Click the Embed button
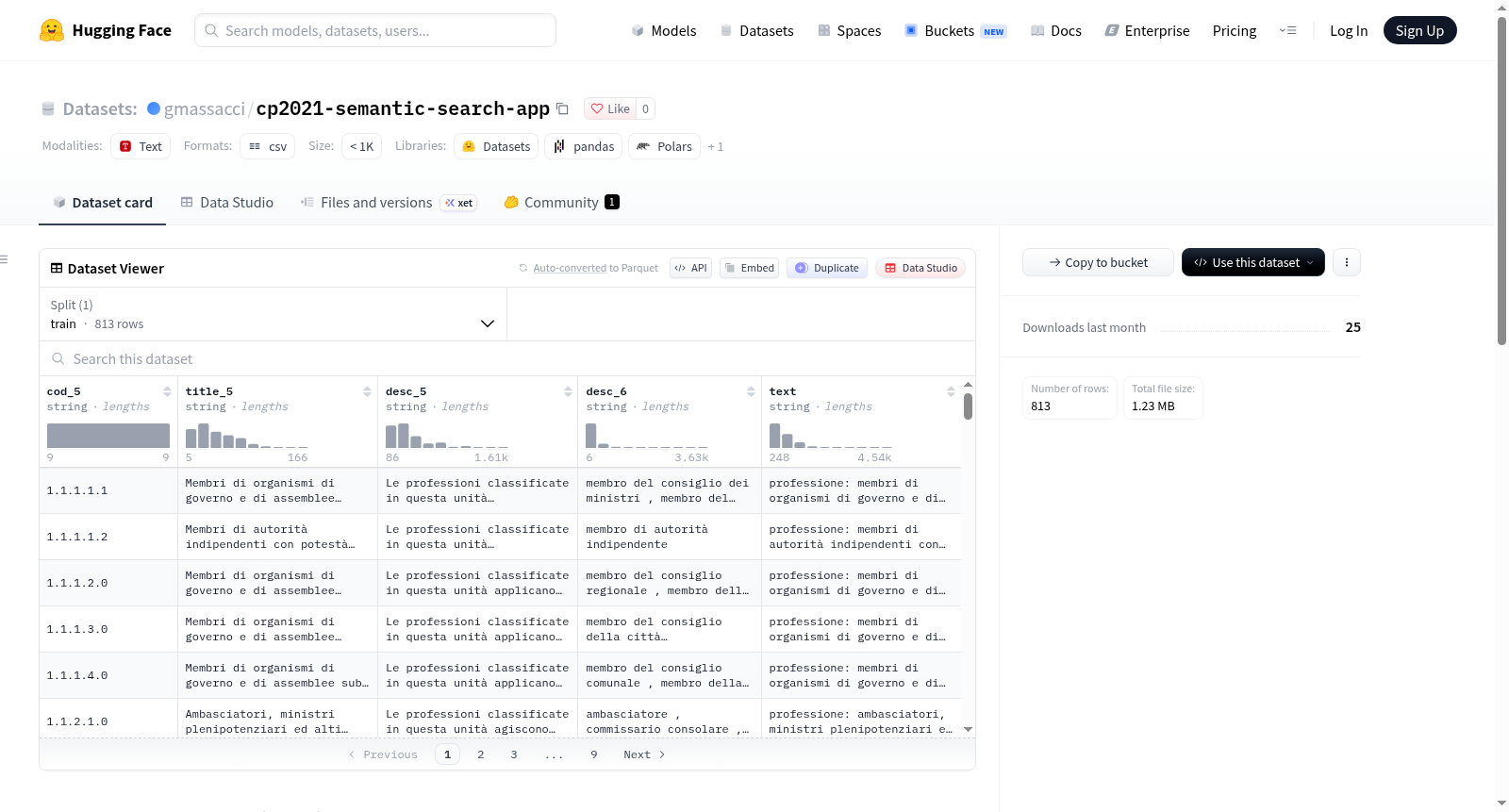Screen dimensions: 1509x812 749,268
